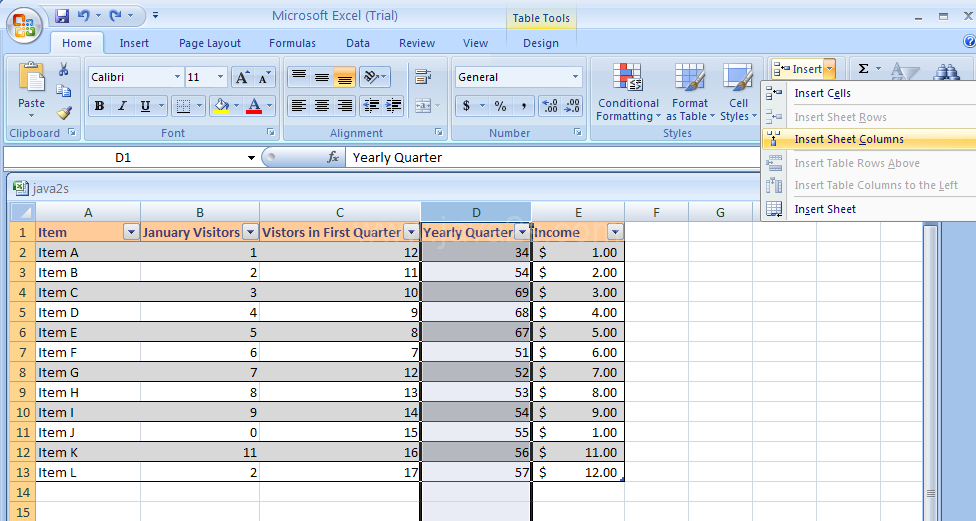Apply the borders button to cells
This screenshot has height=521, width=976.
[183, 106]
